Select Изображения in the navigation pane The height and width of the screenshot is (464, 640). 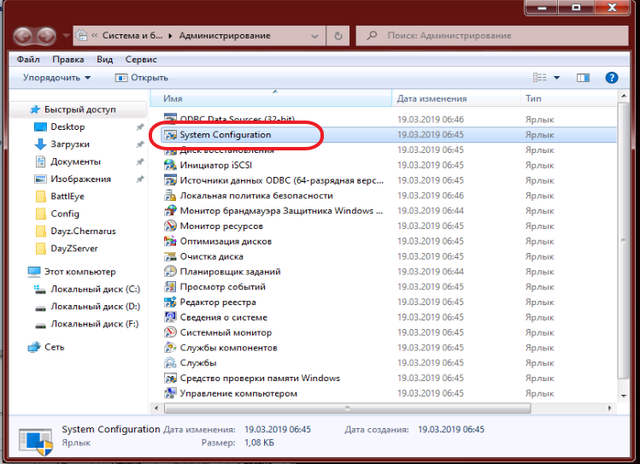(x=78, y=179)
